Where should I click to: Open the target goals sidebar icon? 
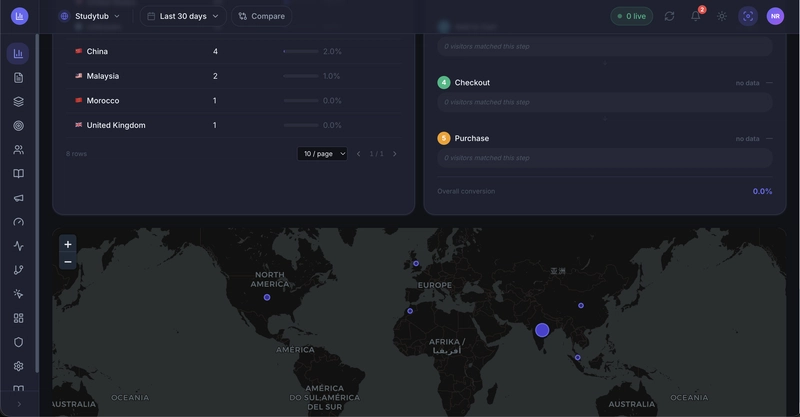(x=18, y=126)
